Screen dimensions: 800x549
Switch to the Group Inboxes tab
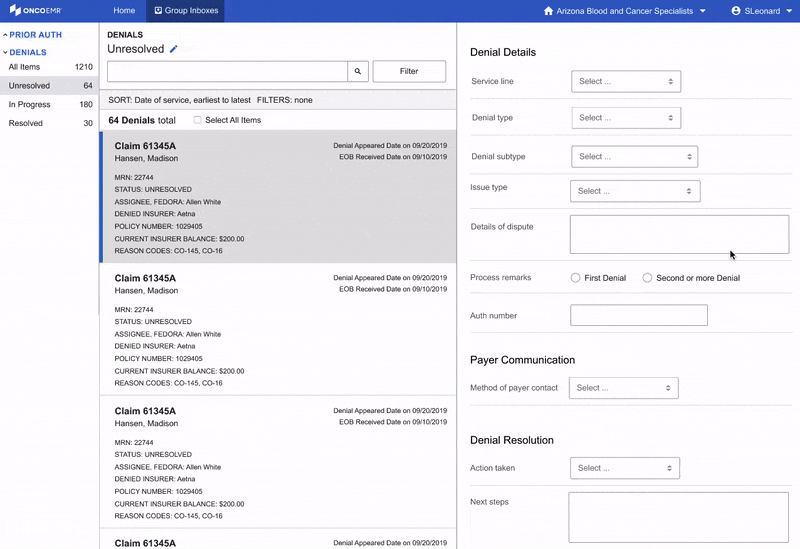click(186, 10)
